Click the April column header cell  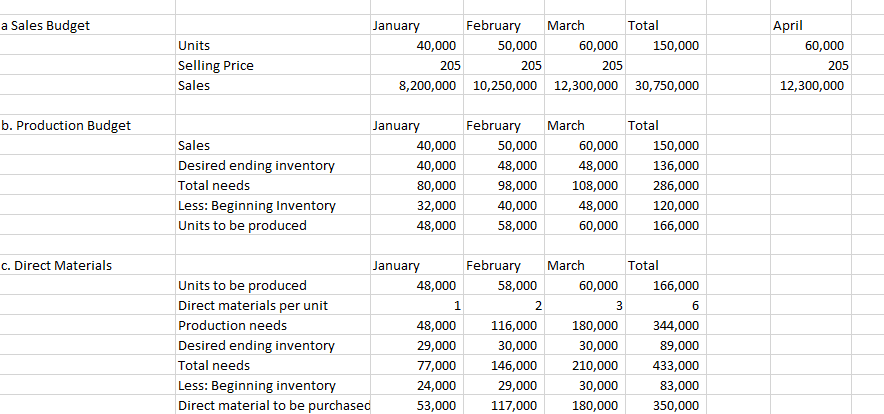pyautogui.click(x=788, y=26)
